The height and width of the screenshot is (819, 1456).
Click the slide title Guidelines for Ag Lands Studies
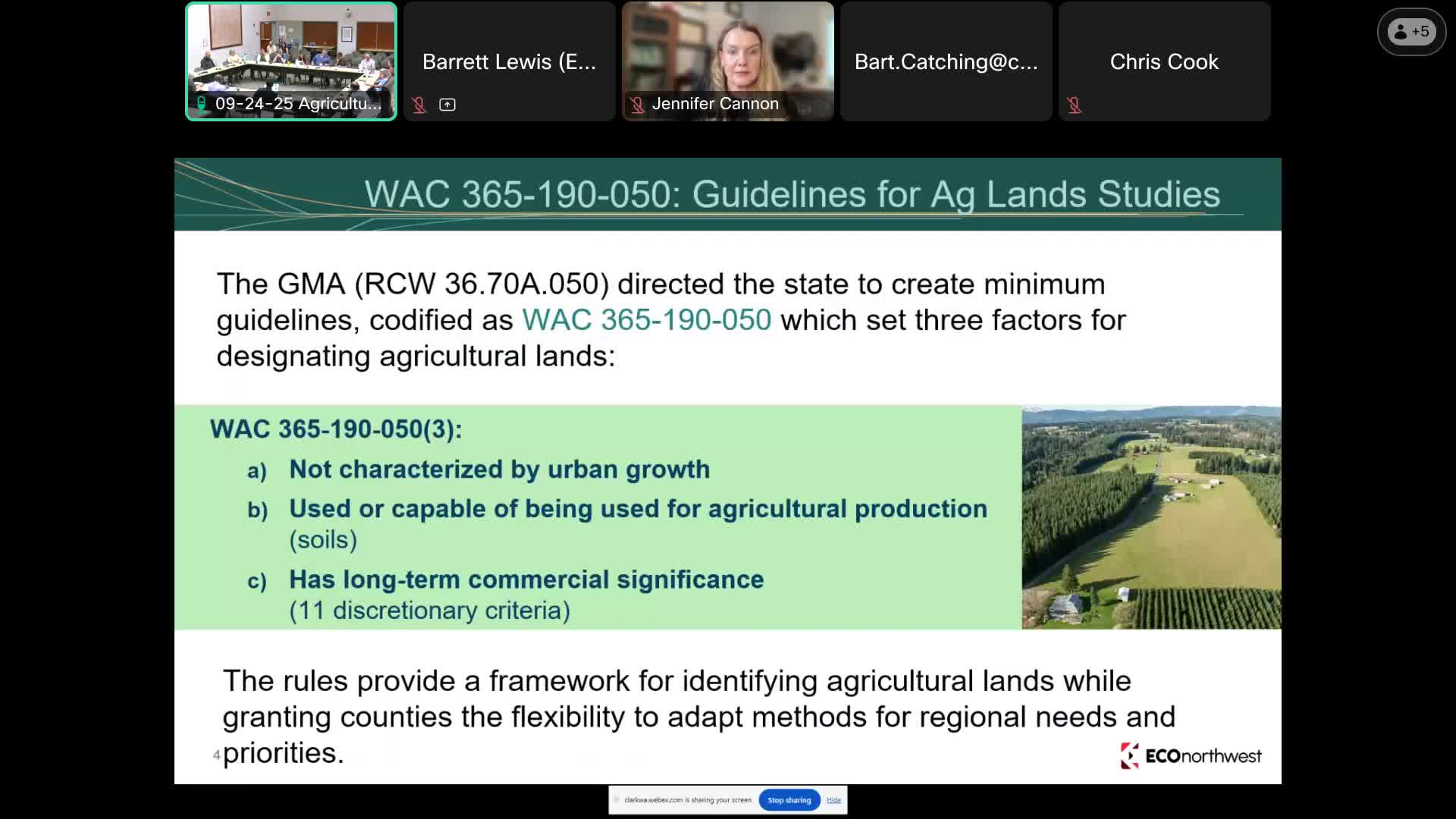(792, 194)
